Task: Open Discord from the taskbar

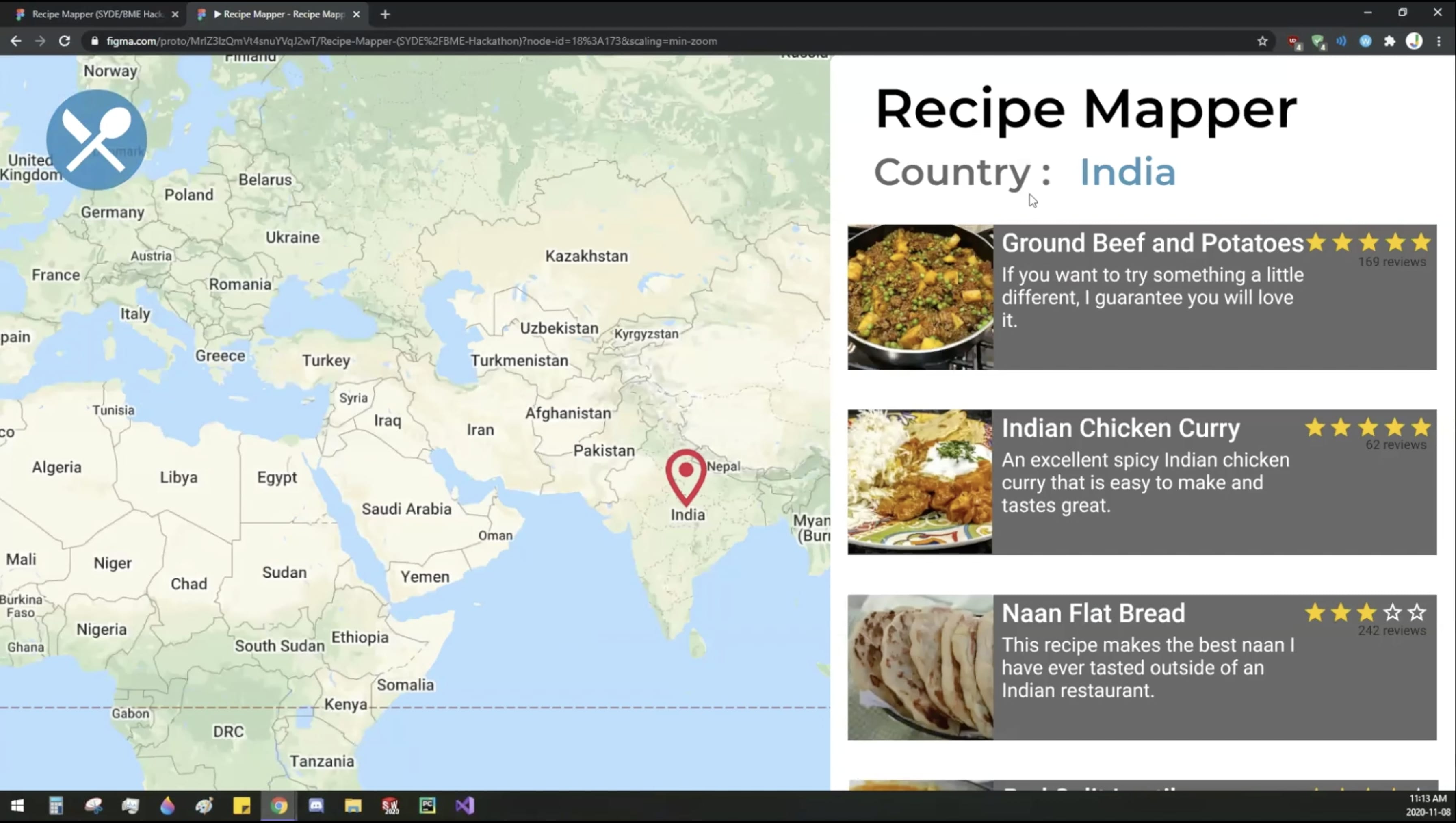Action: 316,805
